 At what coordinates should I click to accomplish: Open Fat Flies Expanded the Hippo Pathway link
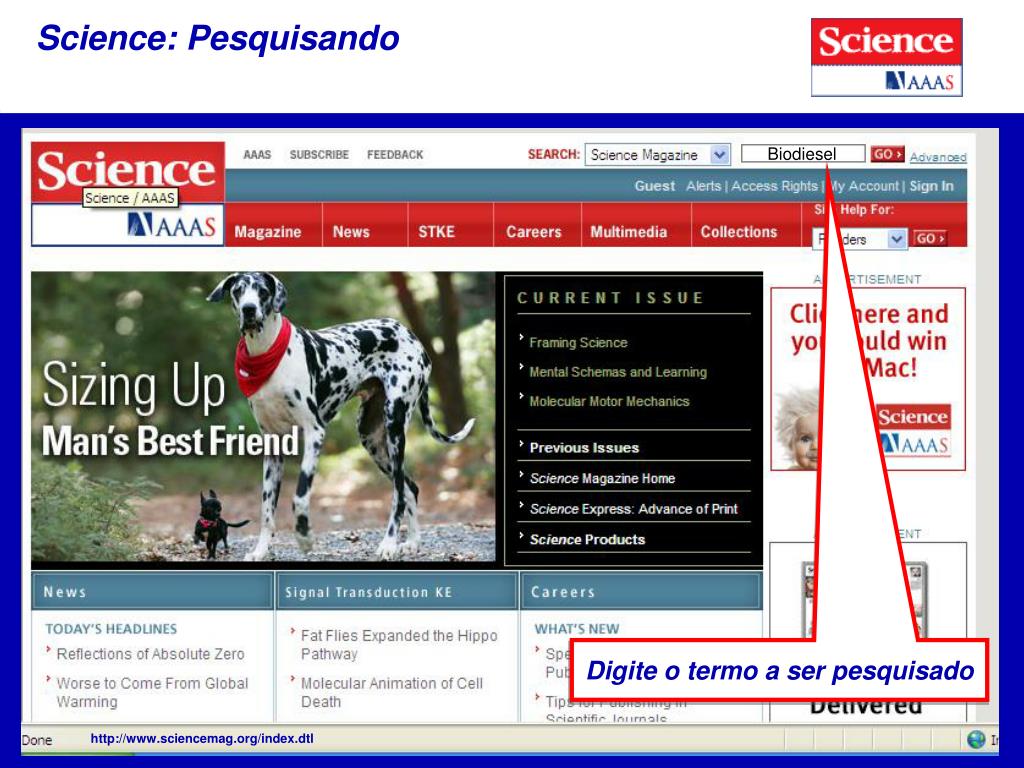[x=399, y=645]
